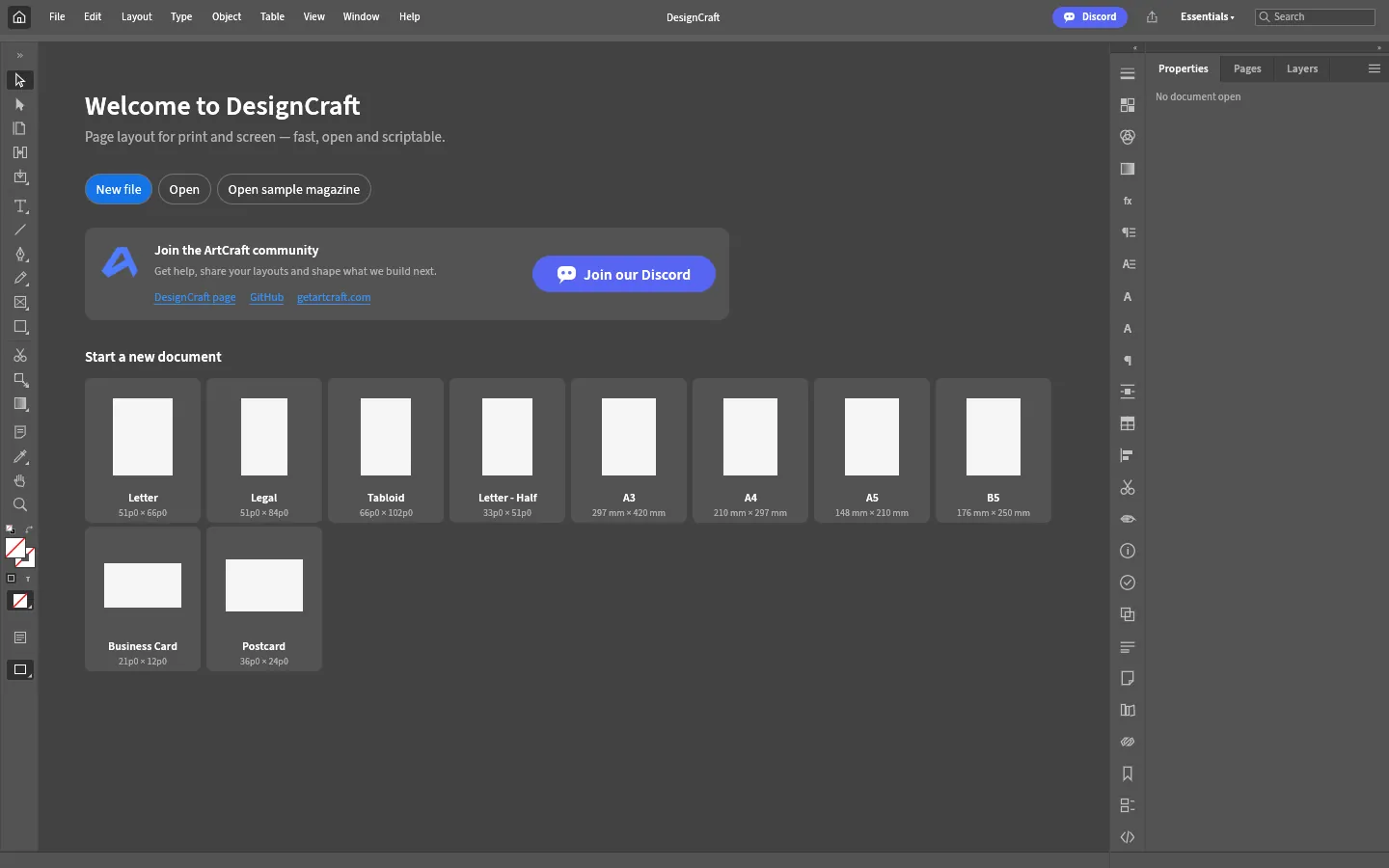
Task: Choose the A4 document preset
Action: coord(750,450)
